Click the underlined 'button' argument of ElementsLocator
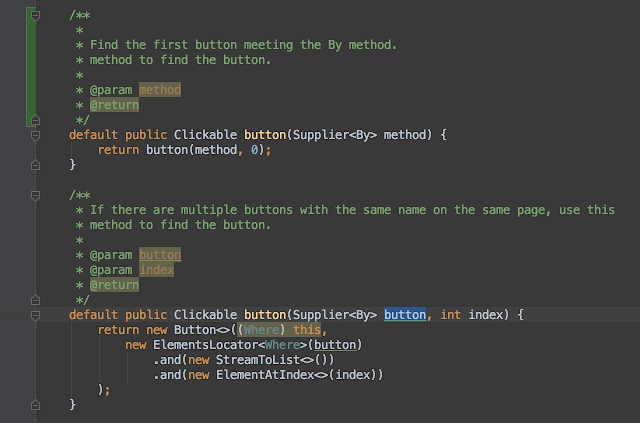 pyautogui.click(x=335, y=345)
